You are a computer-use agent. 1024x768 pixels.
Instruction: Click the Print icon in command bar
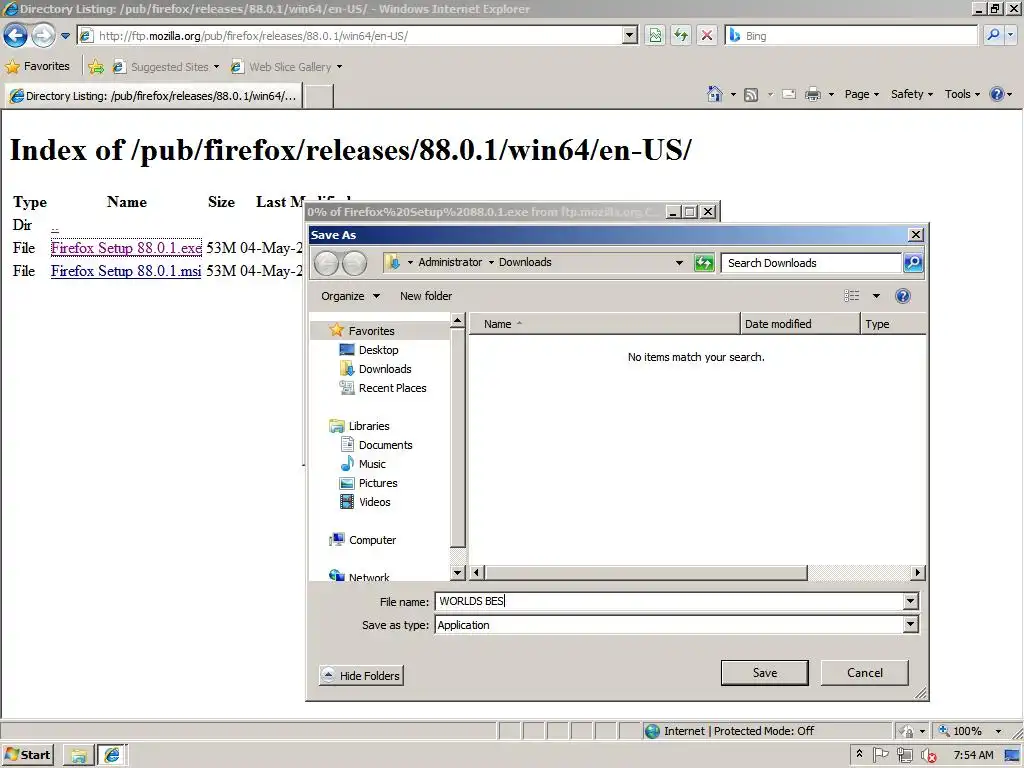[x=812, y=95]
